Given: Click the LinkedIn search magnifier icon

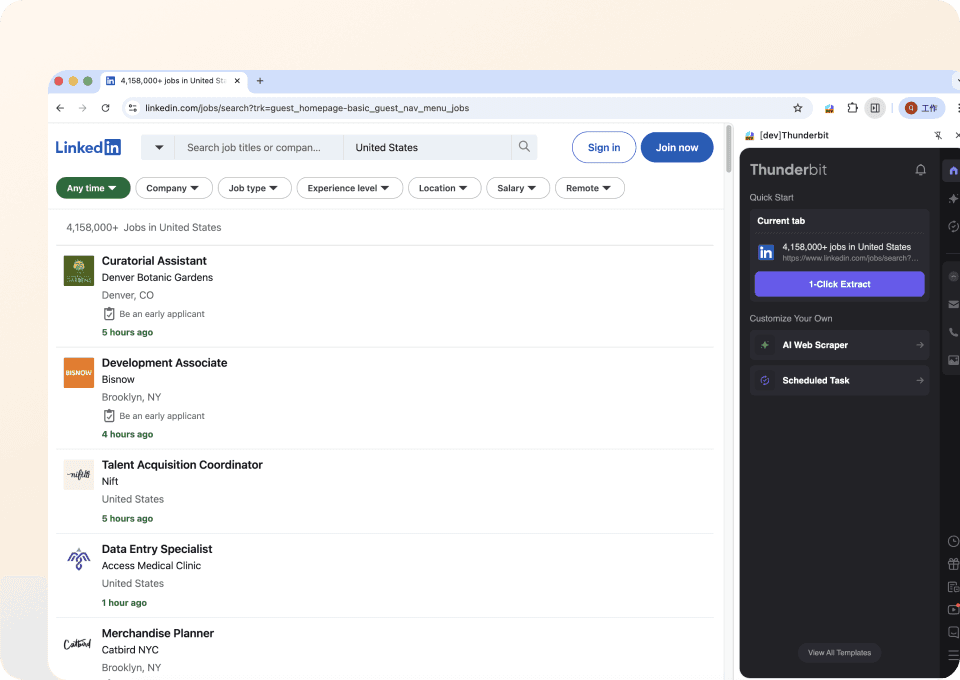Looking at the screenshot, I should tap(524, 147).
